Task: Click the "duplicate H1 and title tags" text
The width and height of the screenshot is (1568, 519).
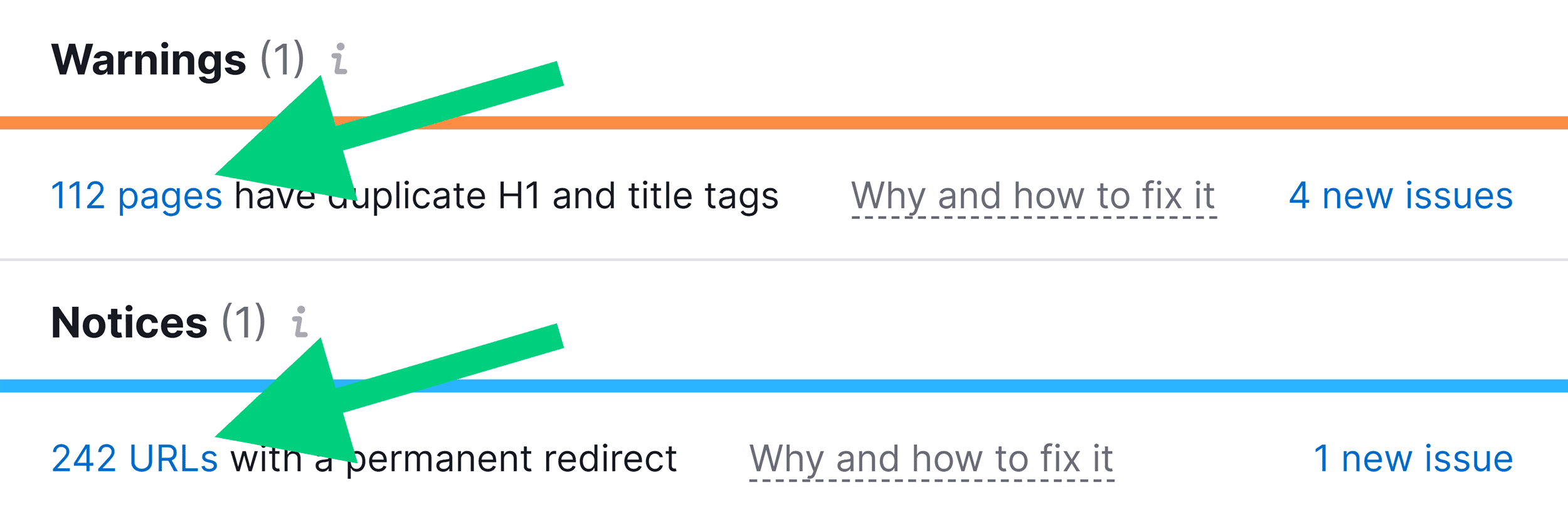Action: [x=564, y=196]
